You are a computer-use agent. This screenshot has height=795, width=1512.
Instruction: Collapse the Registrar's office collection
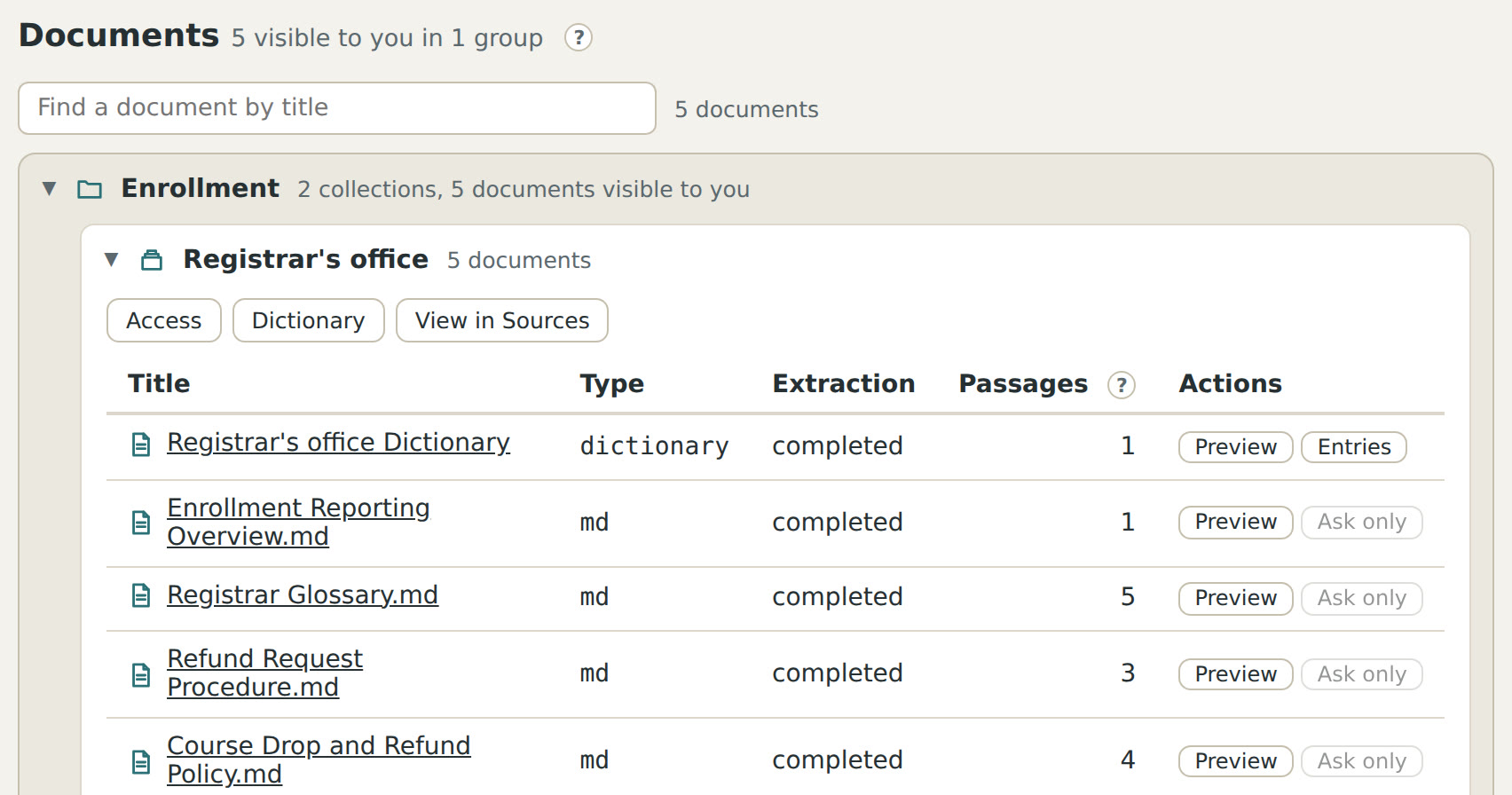click(111, 259)
